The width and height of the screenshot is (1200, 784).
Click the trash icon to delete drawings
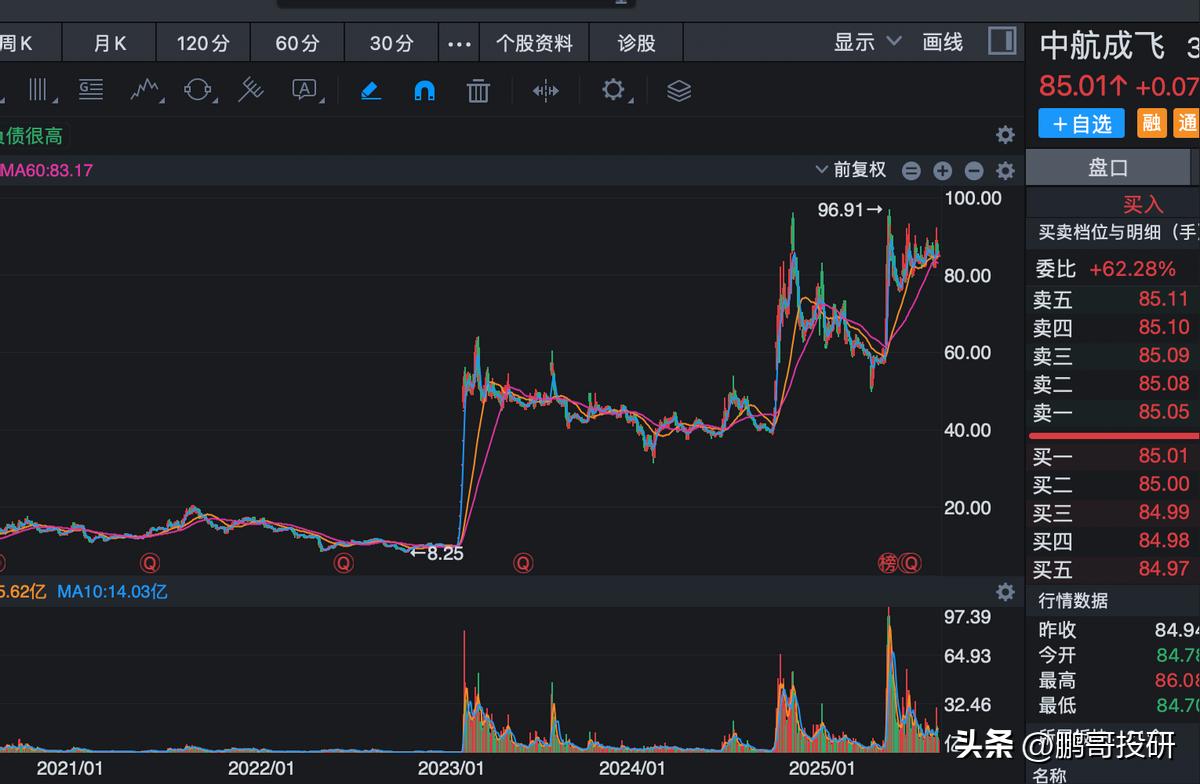(478, 90)
